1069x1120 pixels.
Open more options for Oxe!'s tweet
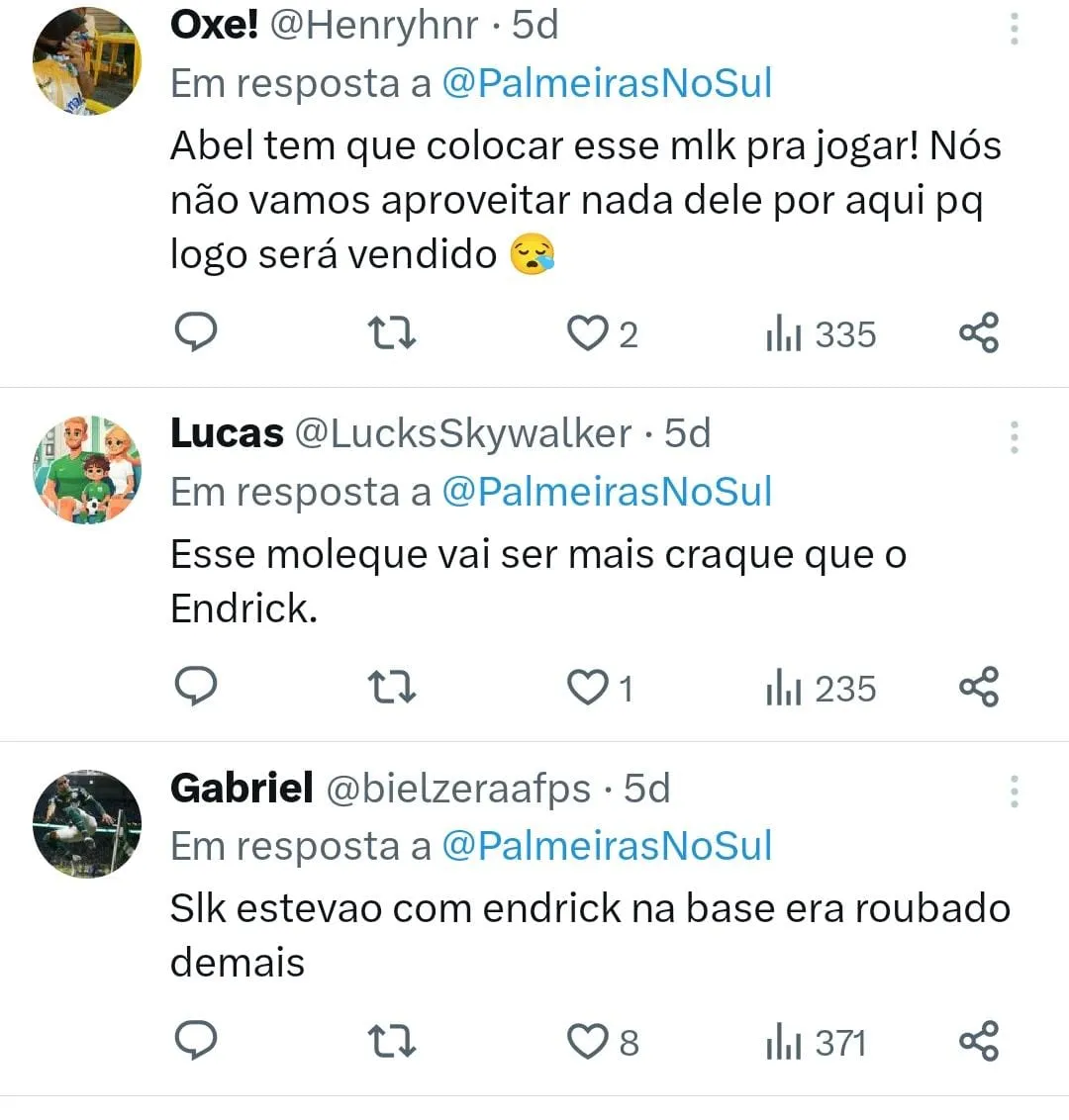[x=1014, y=30]
